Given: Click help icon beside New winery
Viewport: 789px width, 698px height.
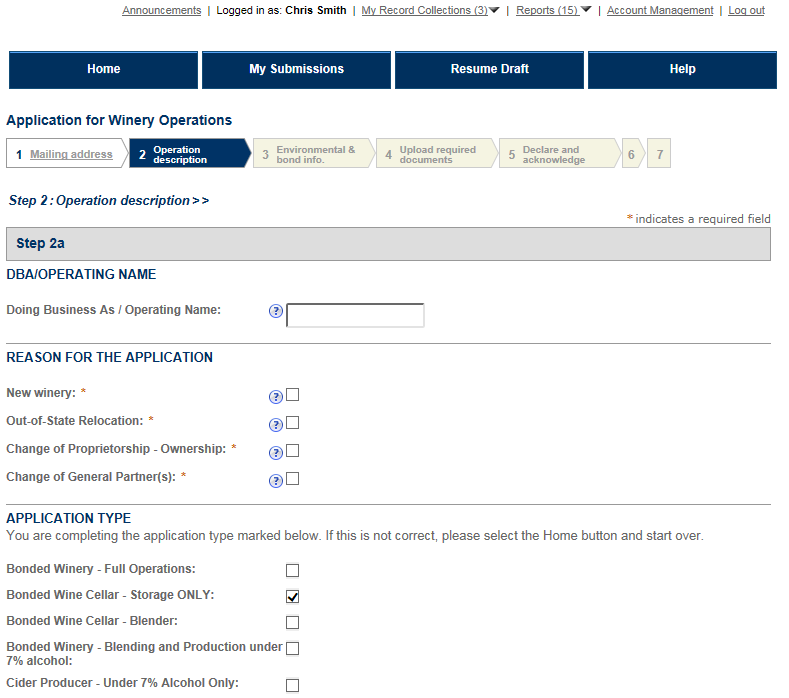Looking at the screenshot, I should point(276,397).
